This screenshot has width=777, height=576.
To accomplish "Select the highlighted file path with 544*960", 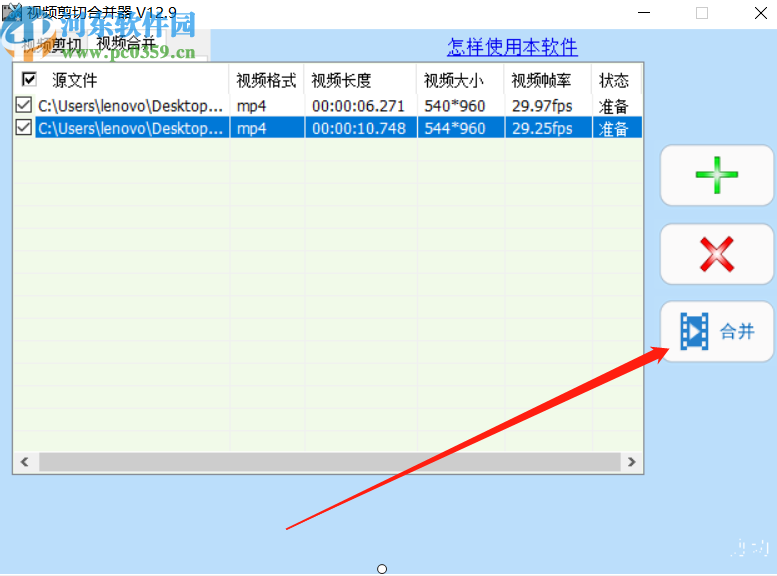I will coord(130,128).
